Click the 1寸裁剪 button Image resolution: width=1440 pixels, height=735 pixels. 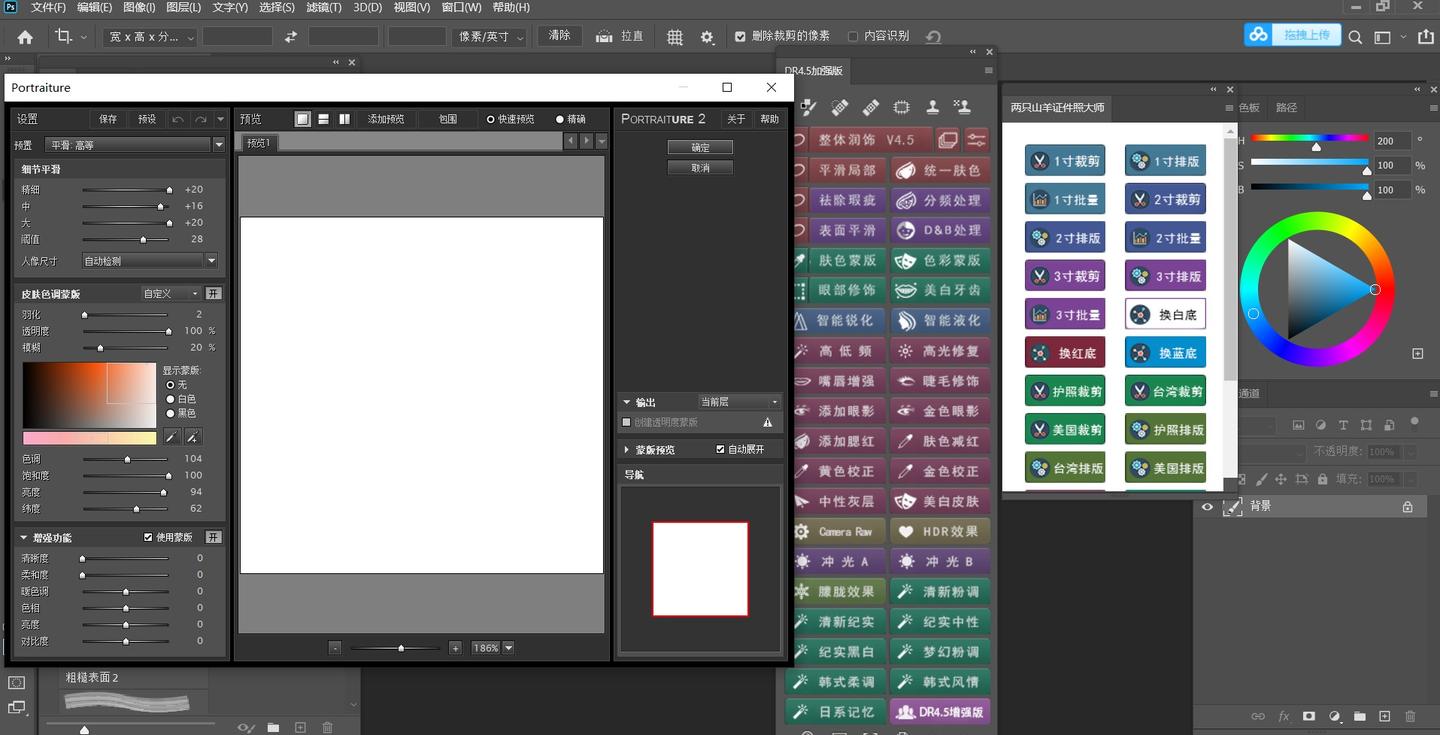[x=1065, y=161]
